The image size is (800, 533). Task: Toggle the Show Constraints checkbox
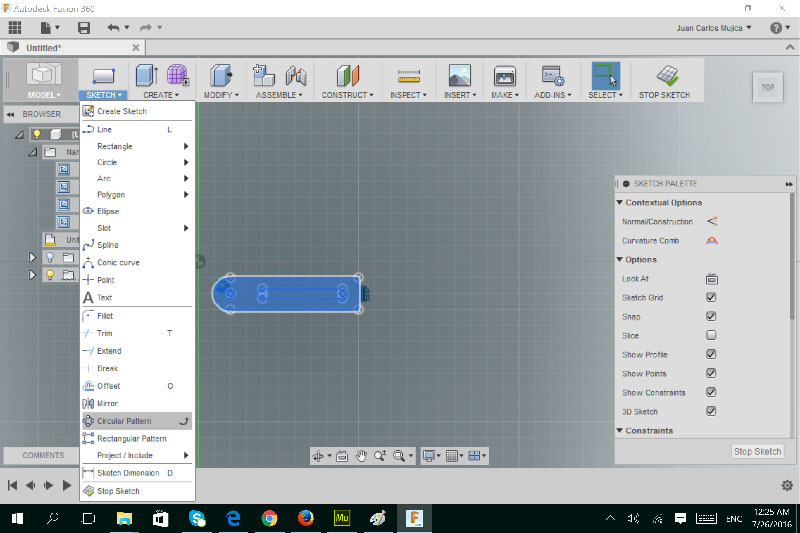click(x=711, y=392)
